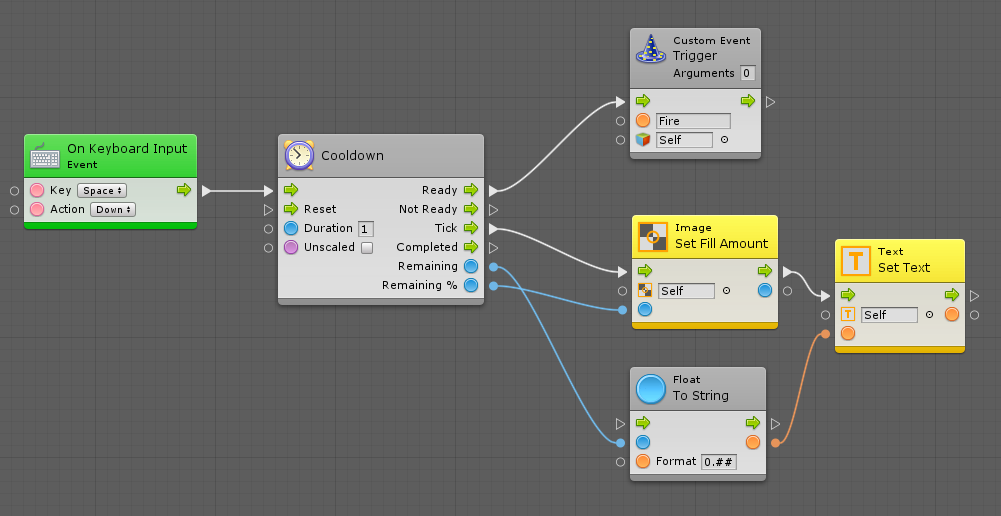The image size is (1001, 516).
Task: Click the Arguments count field on Trigger node
Action: pos(747,74)
